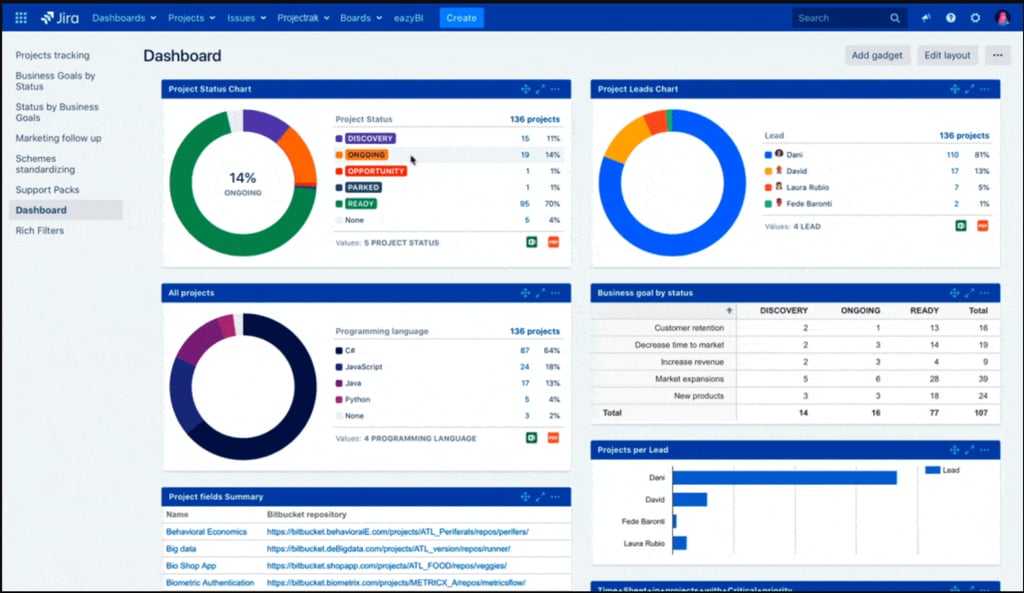Click inside the Search field
This screenshot has width=1024, height=593.
coord(845,17)
